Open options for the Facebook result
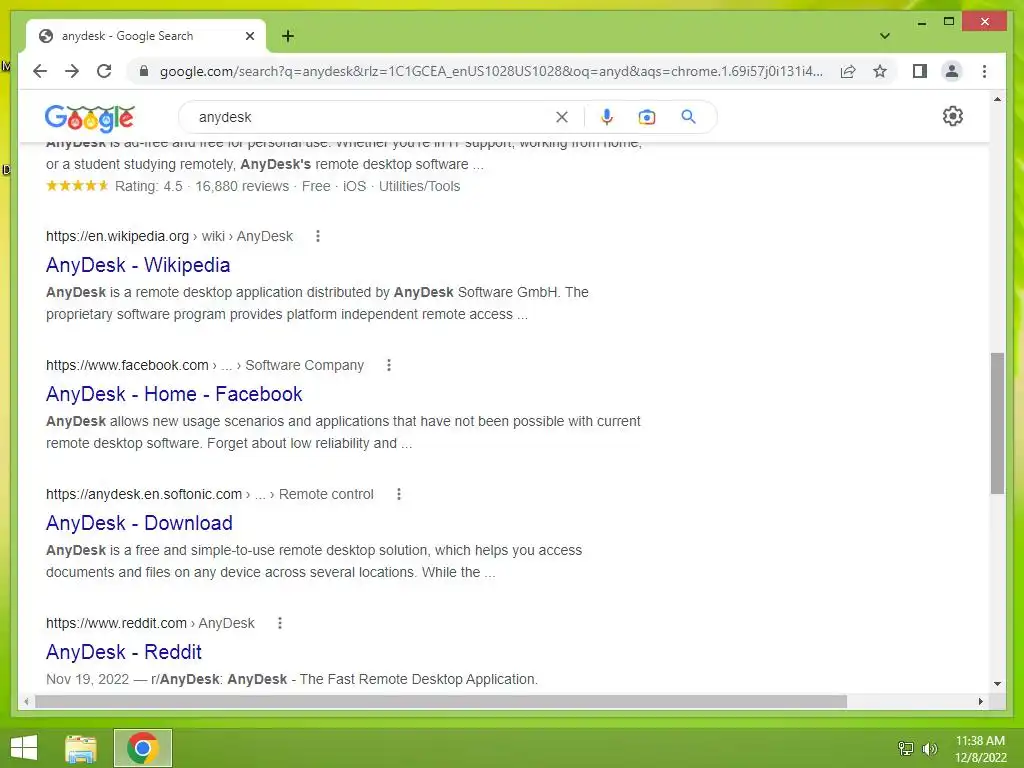 [x=389, y=365]
